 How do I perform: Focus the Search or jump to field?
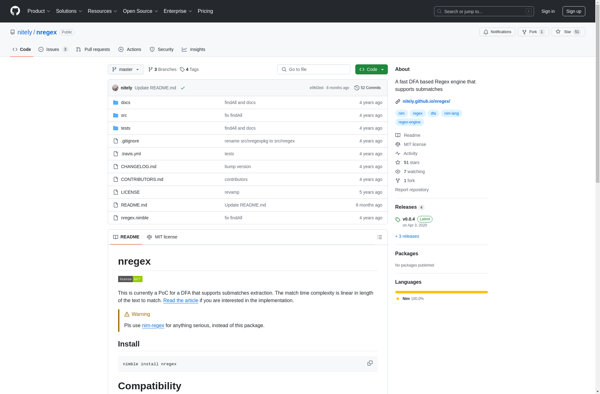click(484, 11)
